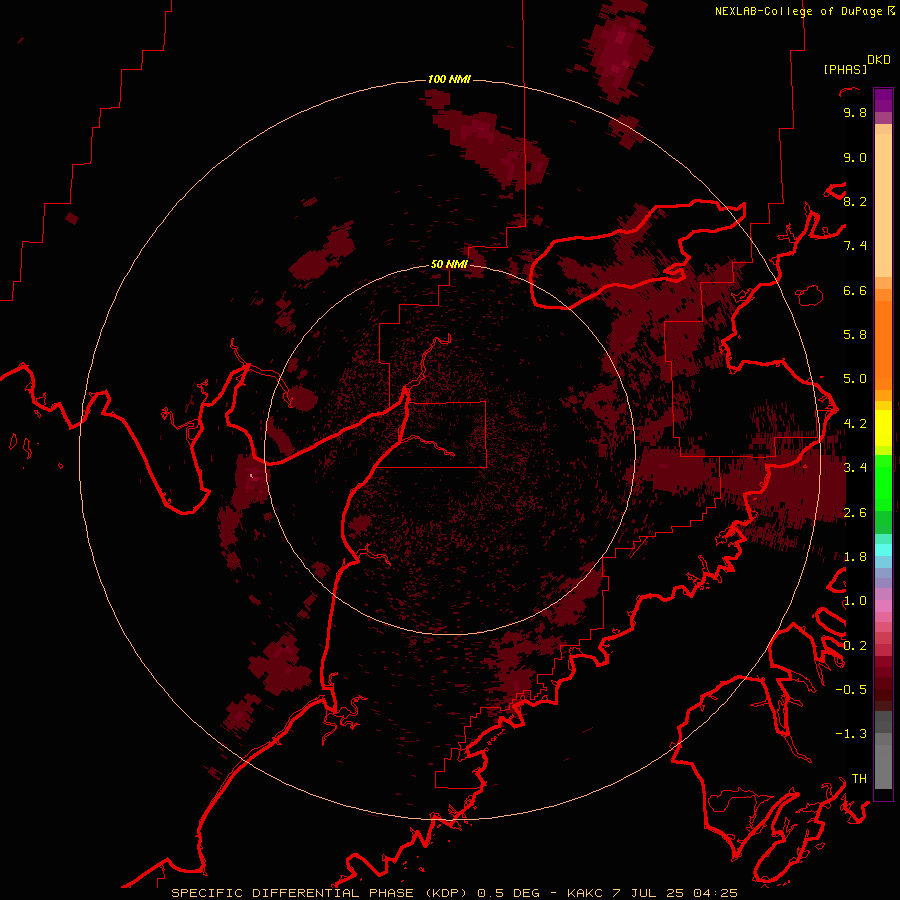This screenshot has width=900, height=900.
Task: Click the 7.4 value on color scale
Action: pyautogui.click(x=855, y=246)
